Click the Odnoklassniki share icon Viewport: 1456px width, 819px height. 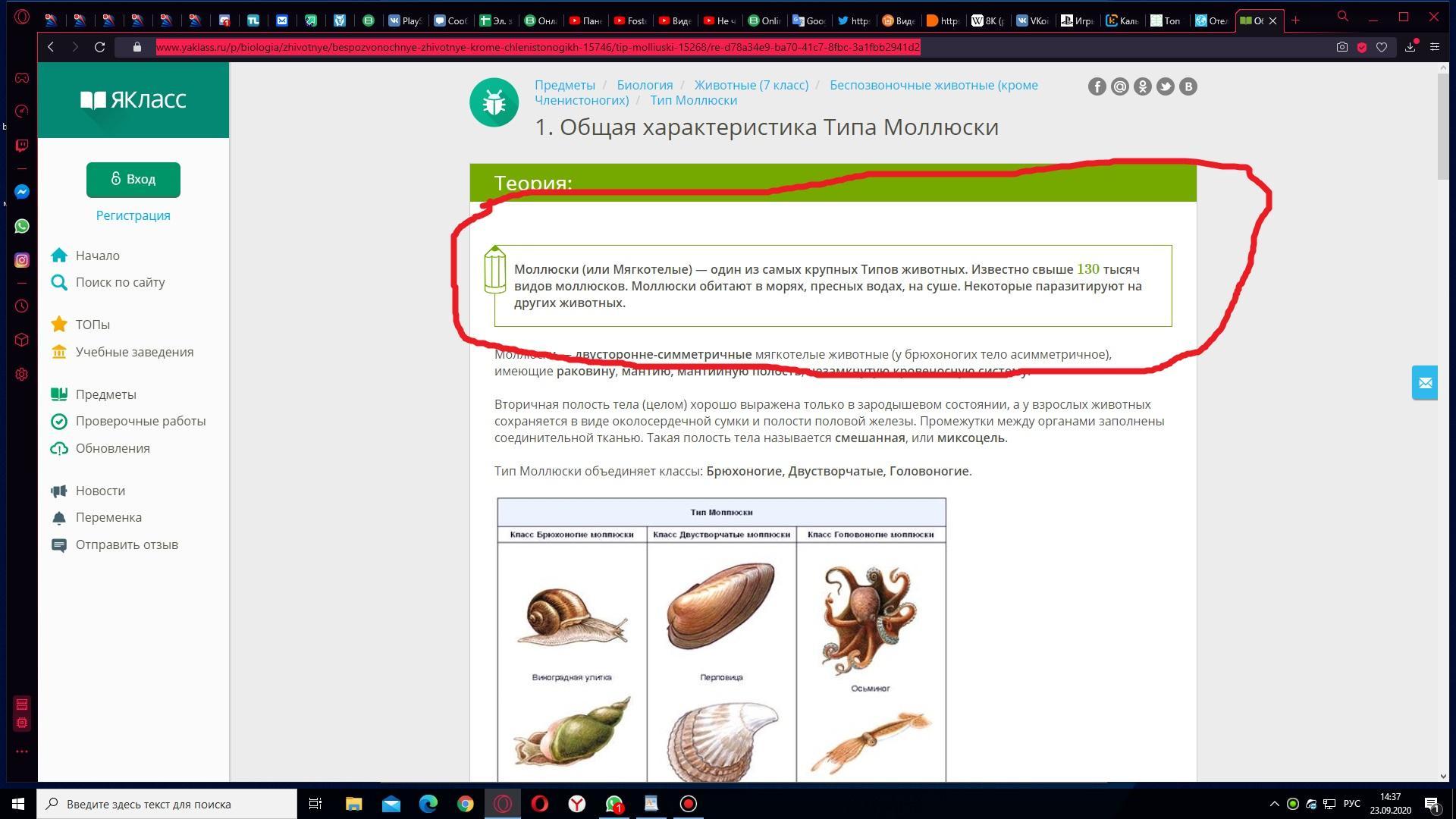(1142, 86)
